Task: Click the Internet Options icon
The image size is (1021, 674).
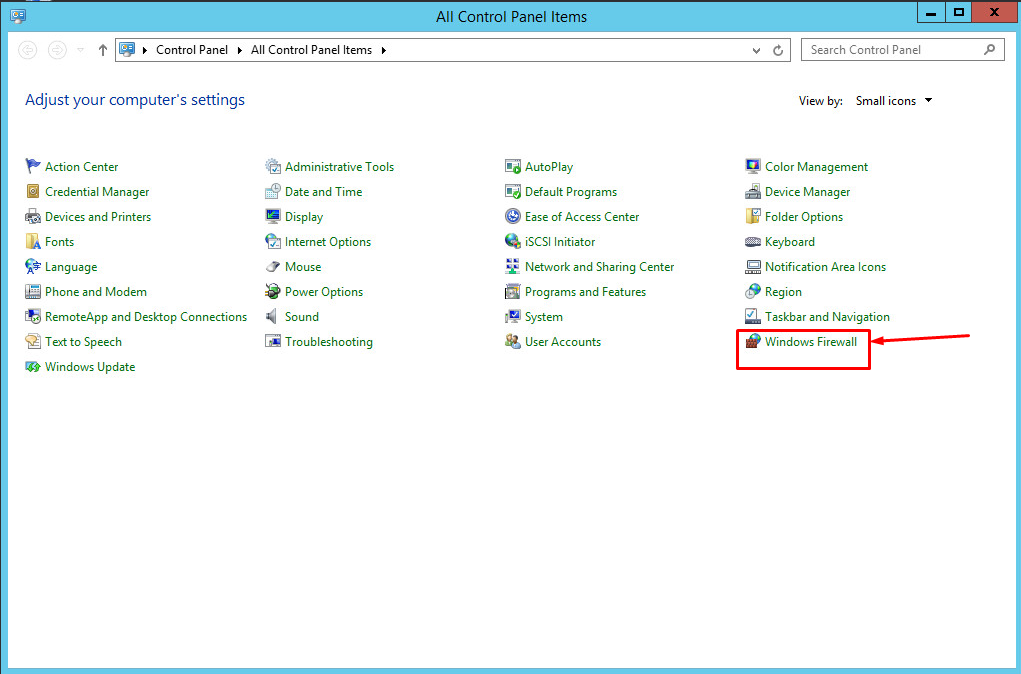Action: 273,242
